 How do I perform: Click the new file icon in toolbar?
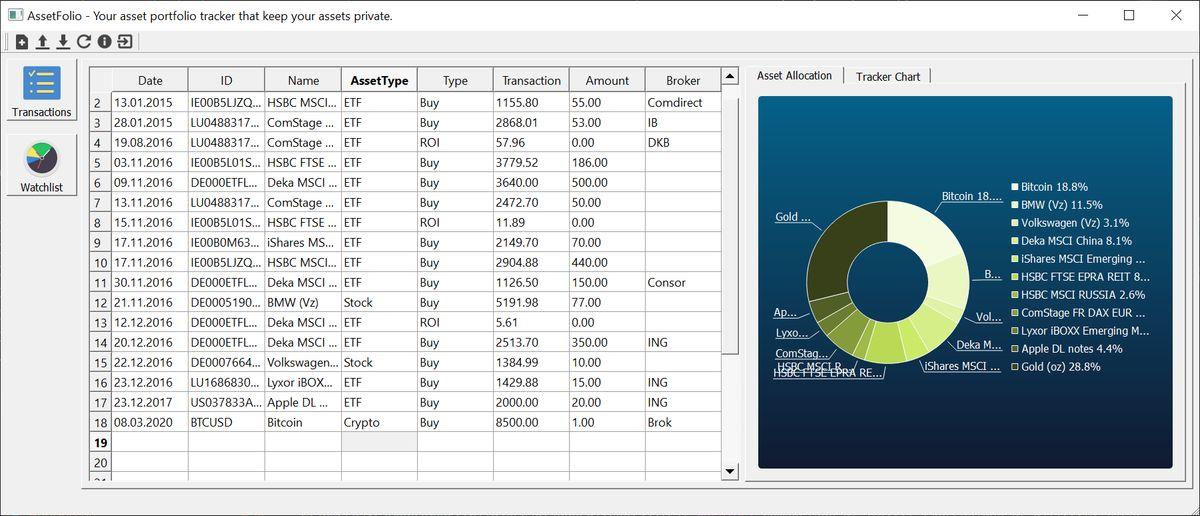[22, 42]
